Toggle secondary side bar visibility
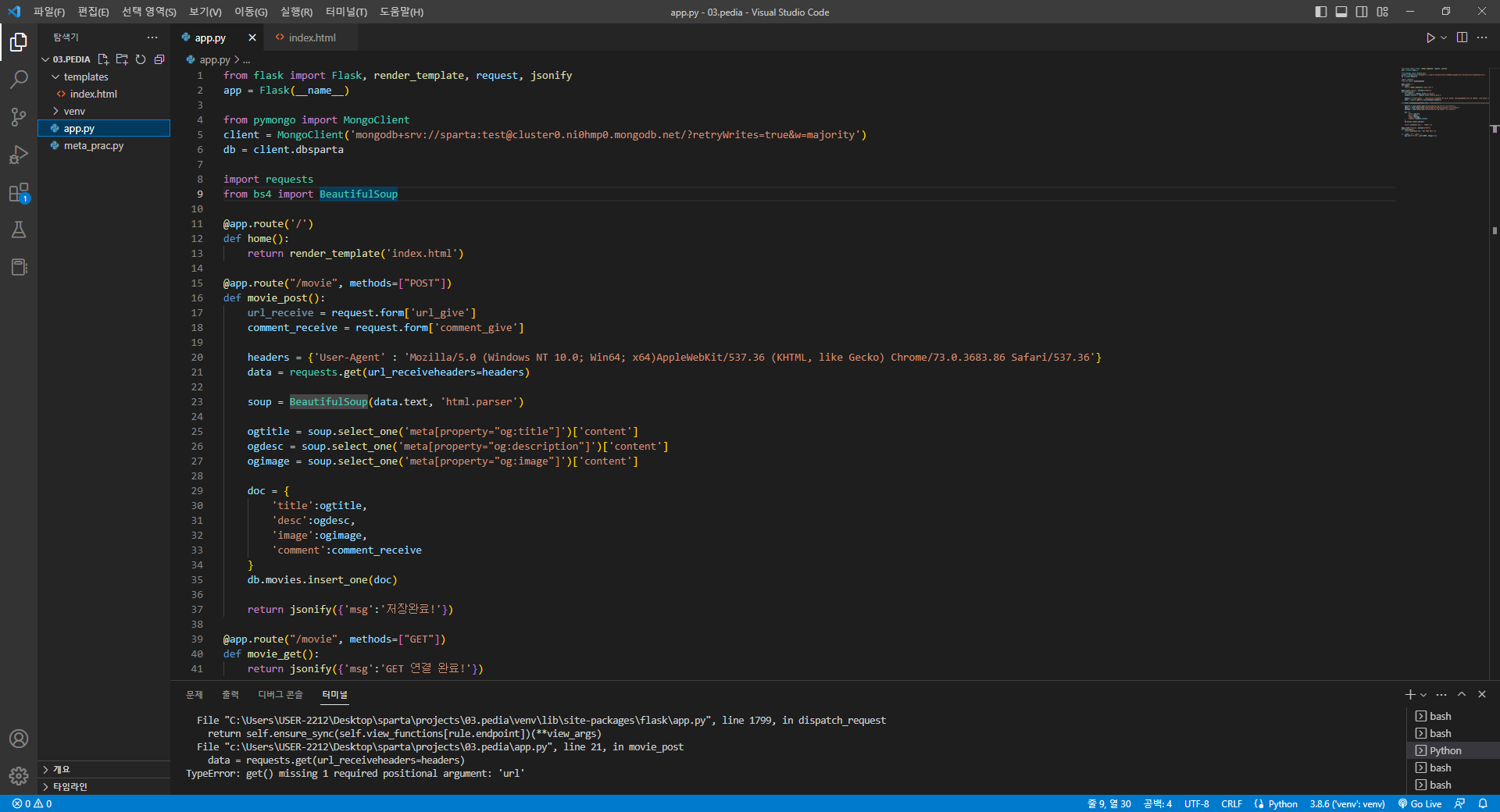Image resolution: width=1500 pixels, height=812 pixels. tap(1362, 12)
